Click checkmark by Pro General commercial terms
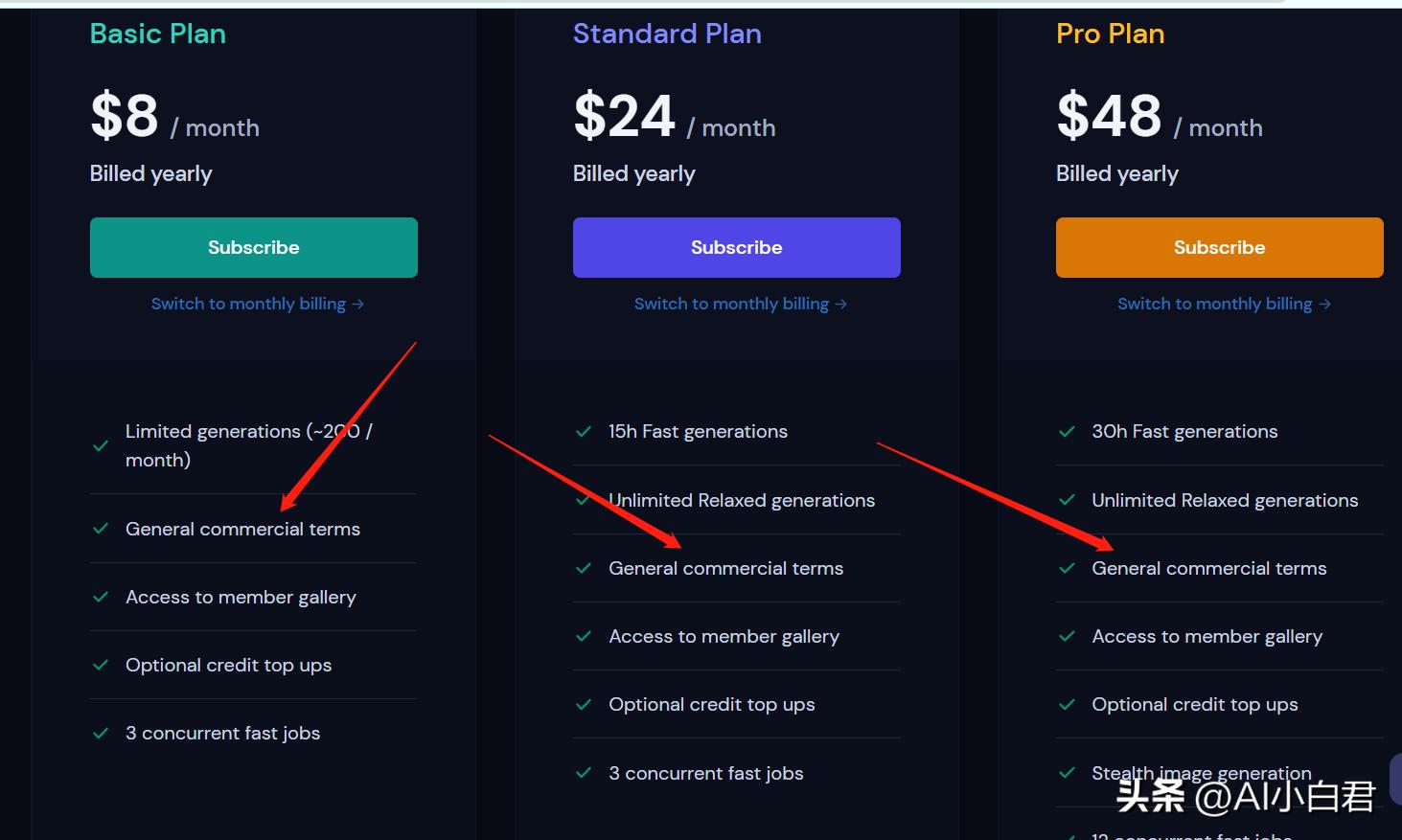The height and width of the screenshot is (840, 1402). (x=1067, y=568)
